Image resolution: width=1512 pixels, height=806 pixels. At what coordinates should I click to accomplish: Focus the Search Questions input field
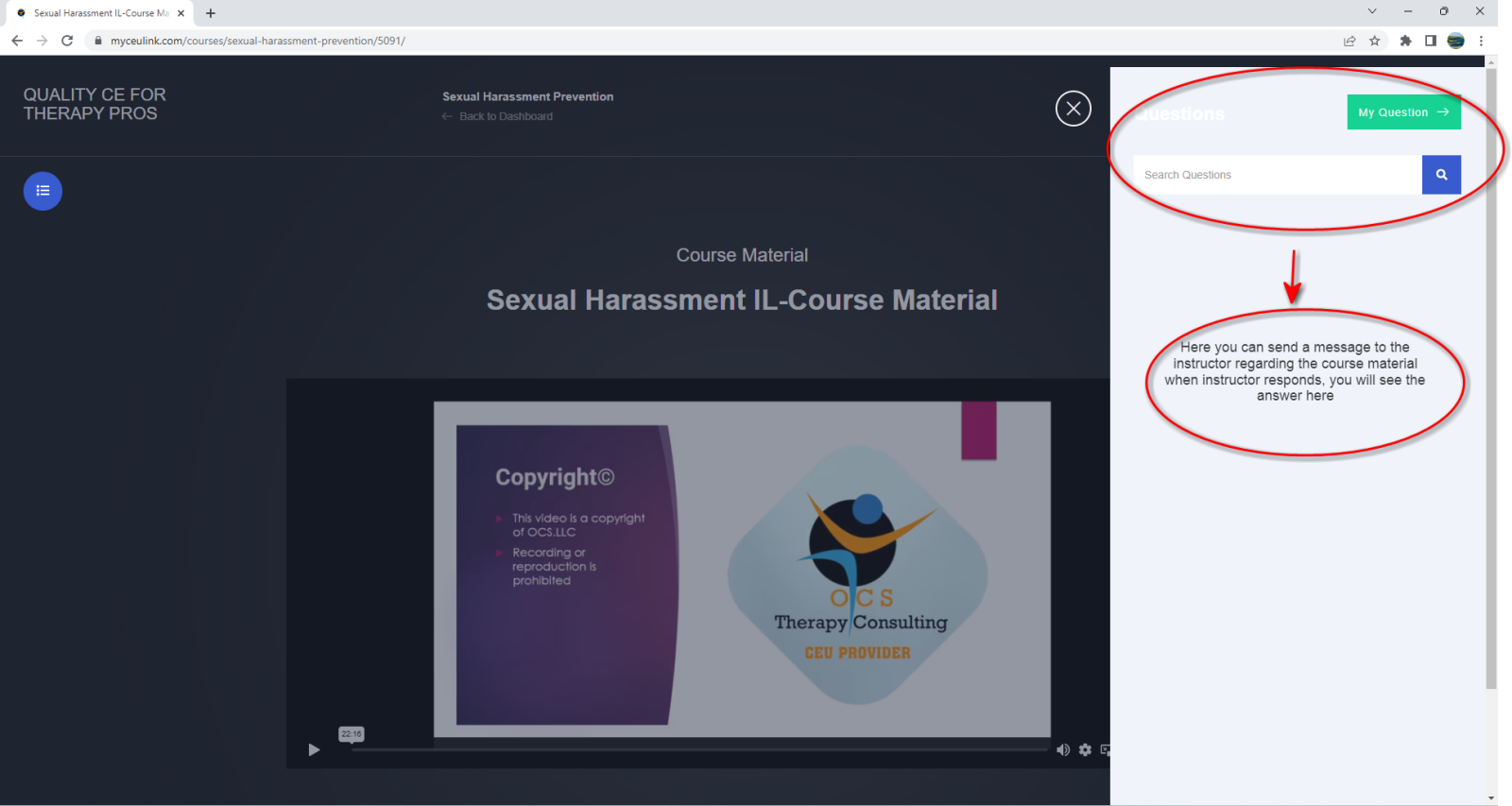click(x=1276, y=175)
